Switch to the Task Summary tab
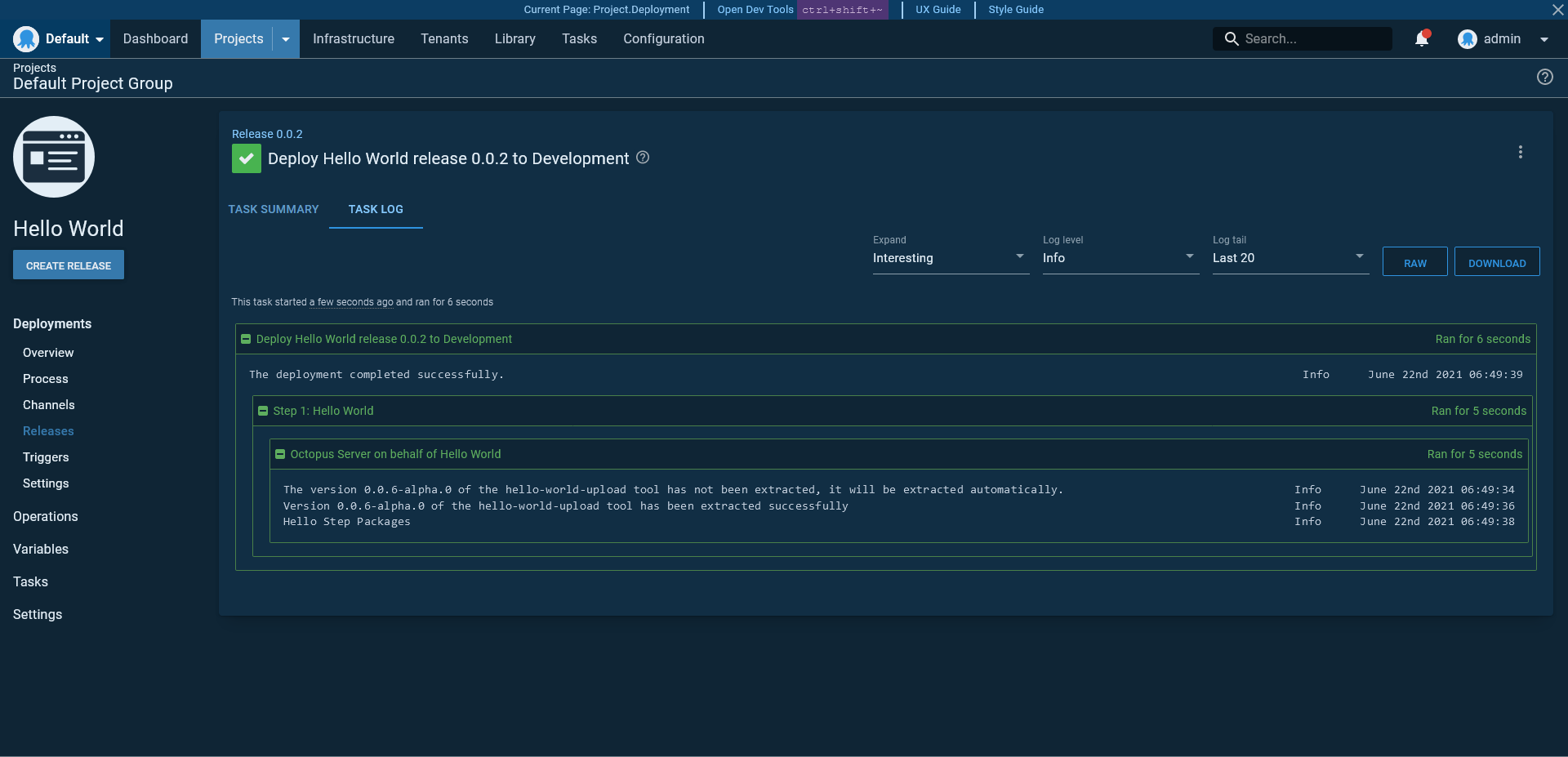Image resolution: width=1568 pixels, height=757 pixels. 274,209
